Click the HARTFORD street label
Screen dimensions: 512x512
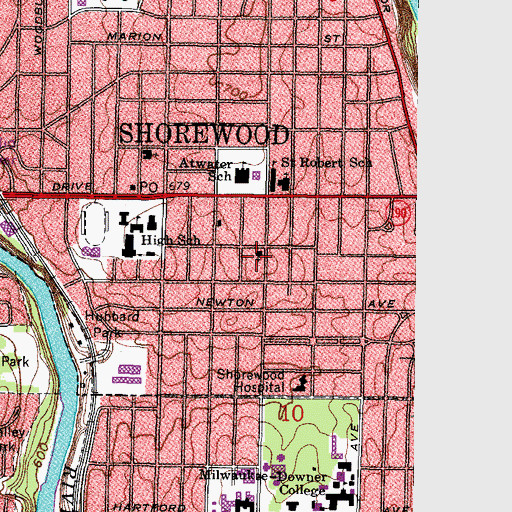pos(149,507)
